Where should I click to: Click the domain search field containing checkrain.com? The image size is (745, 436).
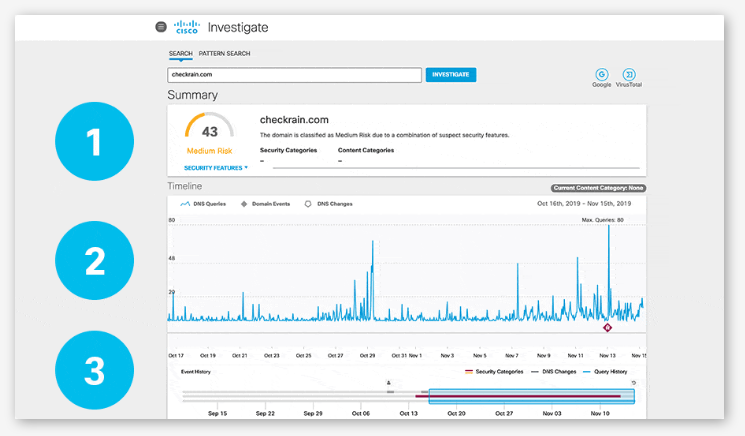[x=294, y=75]
